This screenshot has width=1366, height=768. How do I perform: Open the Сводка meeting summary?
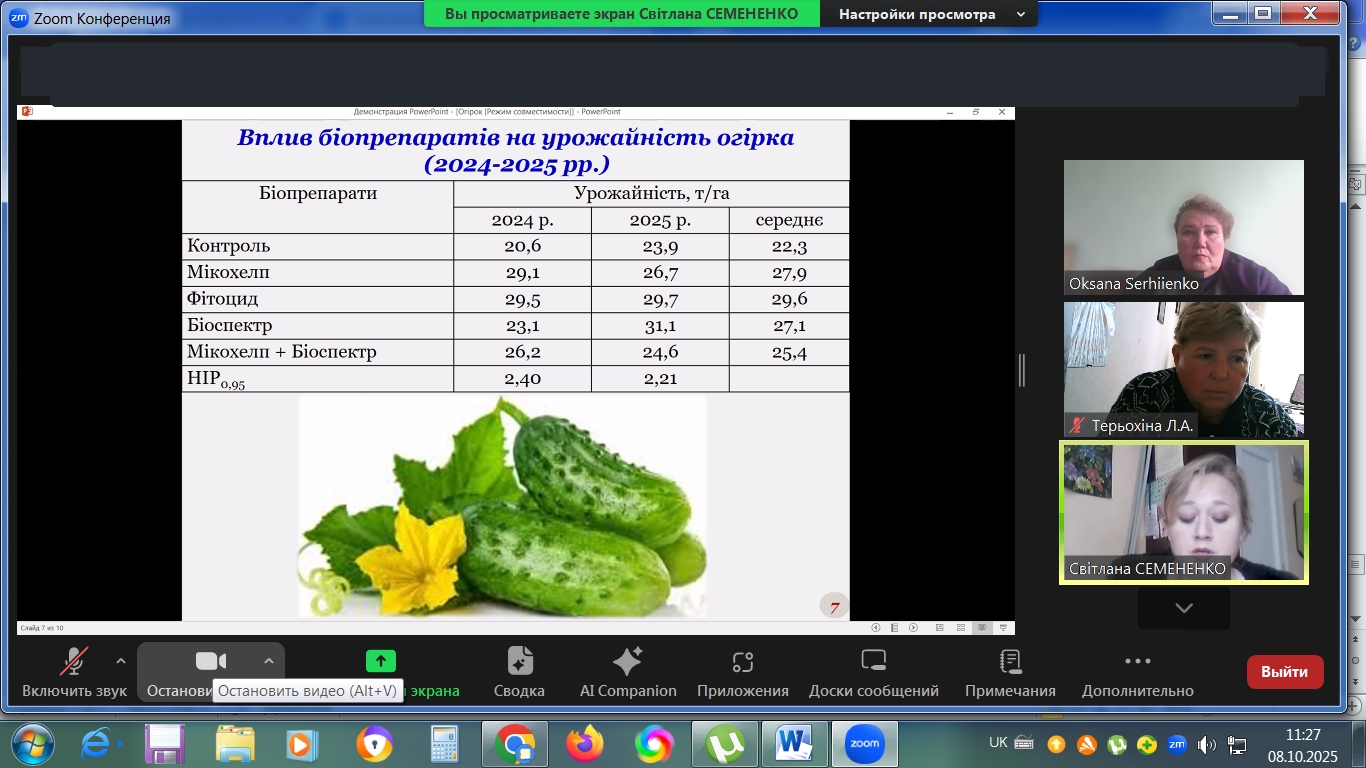point(519,662)
